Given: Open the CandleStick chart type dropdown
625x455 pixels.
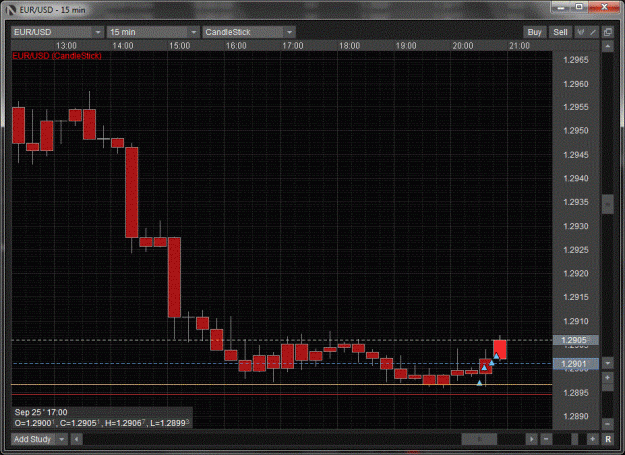Looking at the screenshot, I should tap(249, 32).
